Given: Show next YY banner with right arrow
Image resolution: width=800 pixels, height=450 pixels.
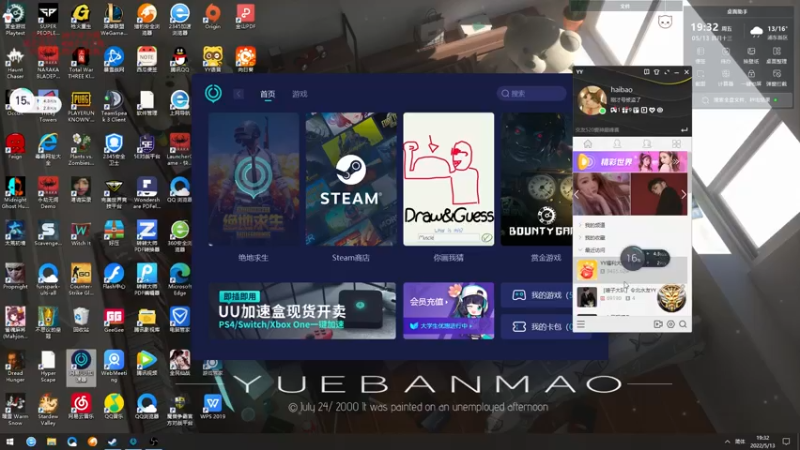Looking at the screenshot, I should click(684, 194).
